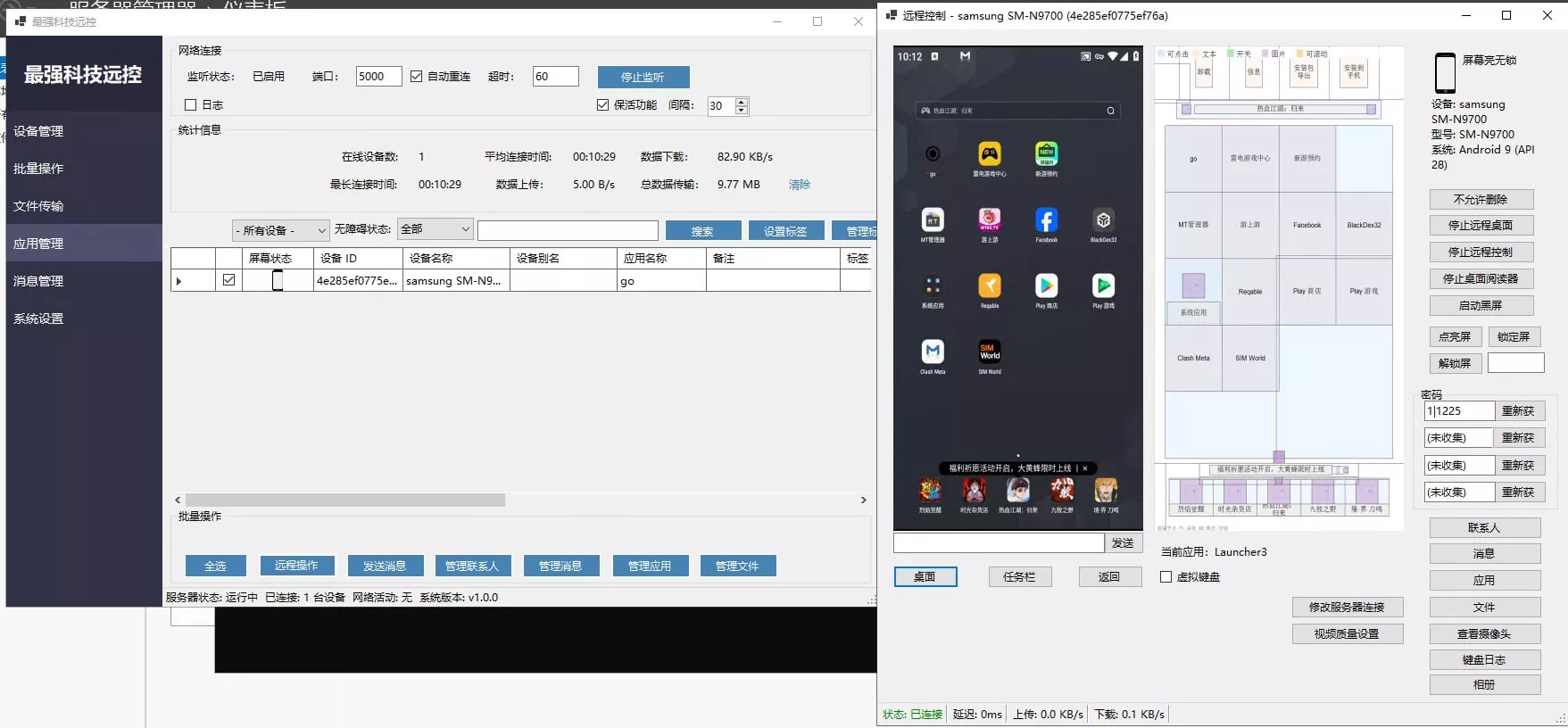Expand the 所有设备 dropdown
This screenshot has width=1568, height=728.
point(281,230)
